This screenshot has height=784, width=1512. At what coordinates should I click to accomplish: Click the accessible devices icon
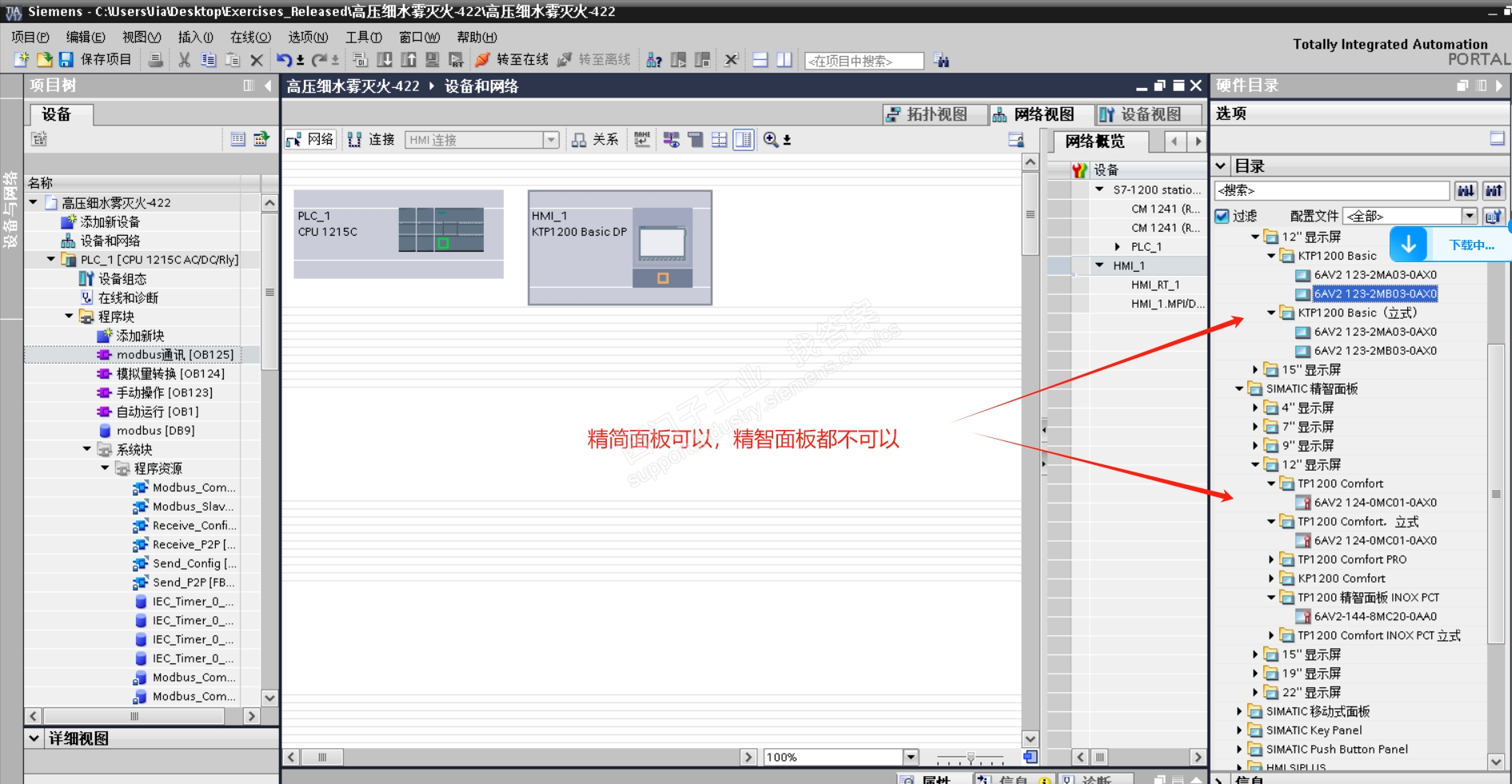point(654,60)
